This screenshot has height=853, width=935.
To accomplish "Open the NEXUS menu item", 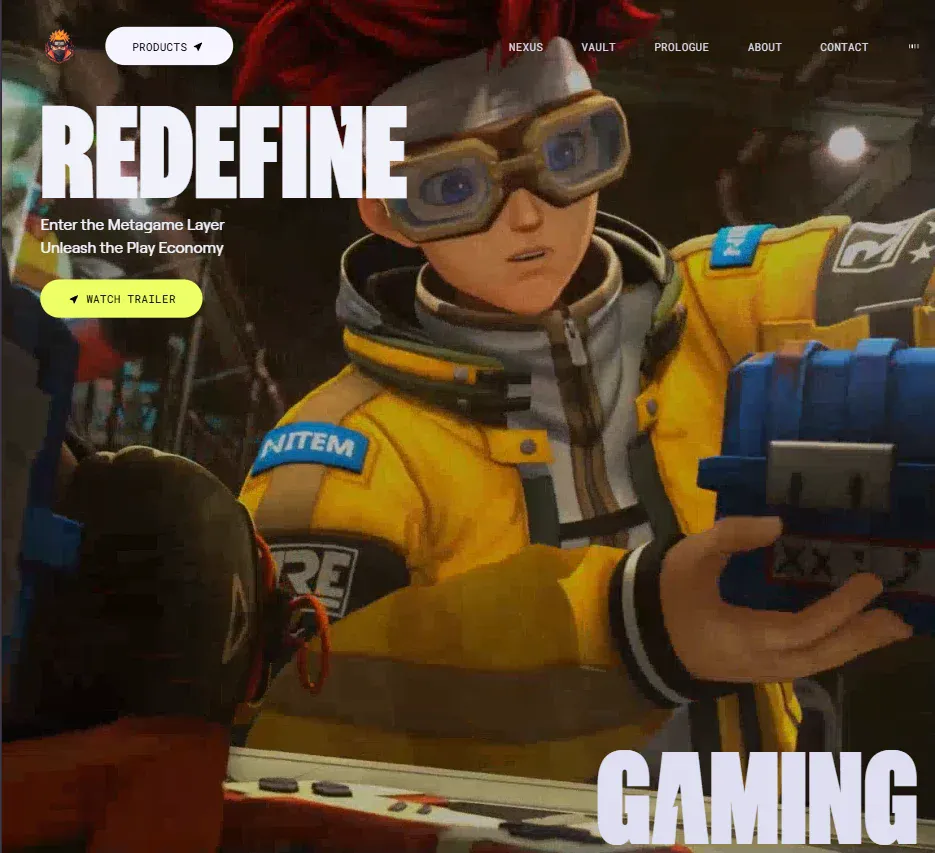I will pos(525,47).
